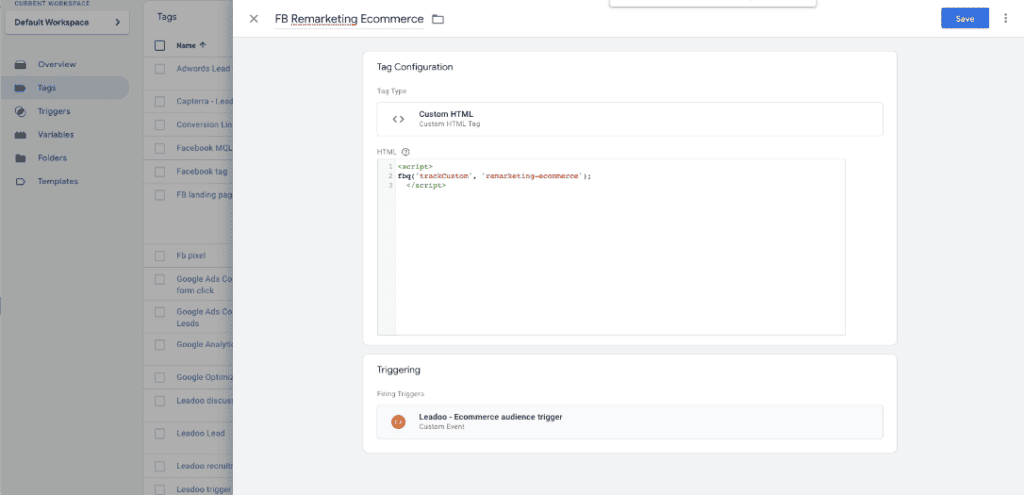The height and width of the screenshot is (495, 1024).
Task: Open Overview in the sidebar
Action: [x=57, y=65]
